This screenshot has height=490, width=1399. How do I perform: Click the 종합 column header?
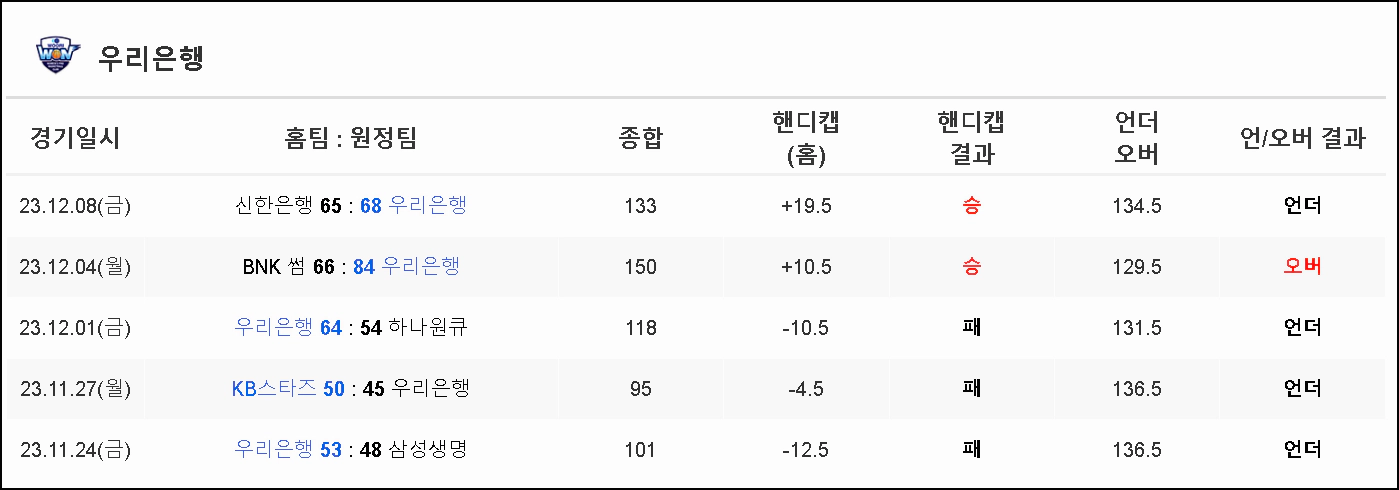(640, 138)
